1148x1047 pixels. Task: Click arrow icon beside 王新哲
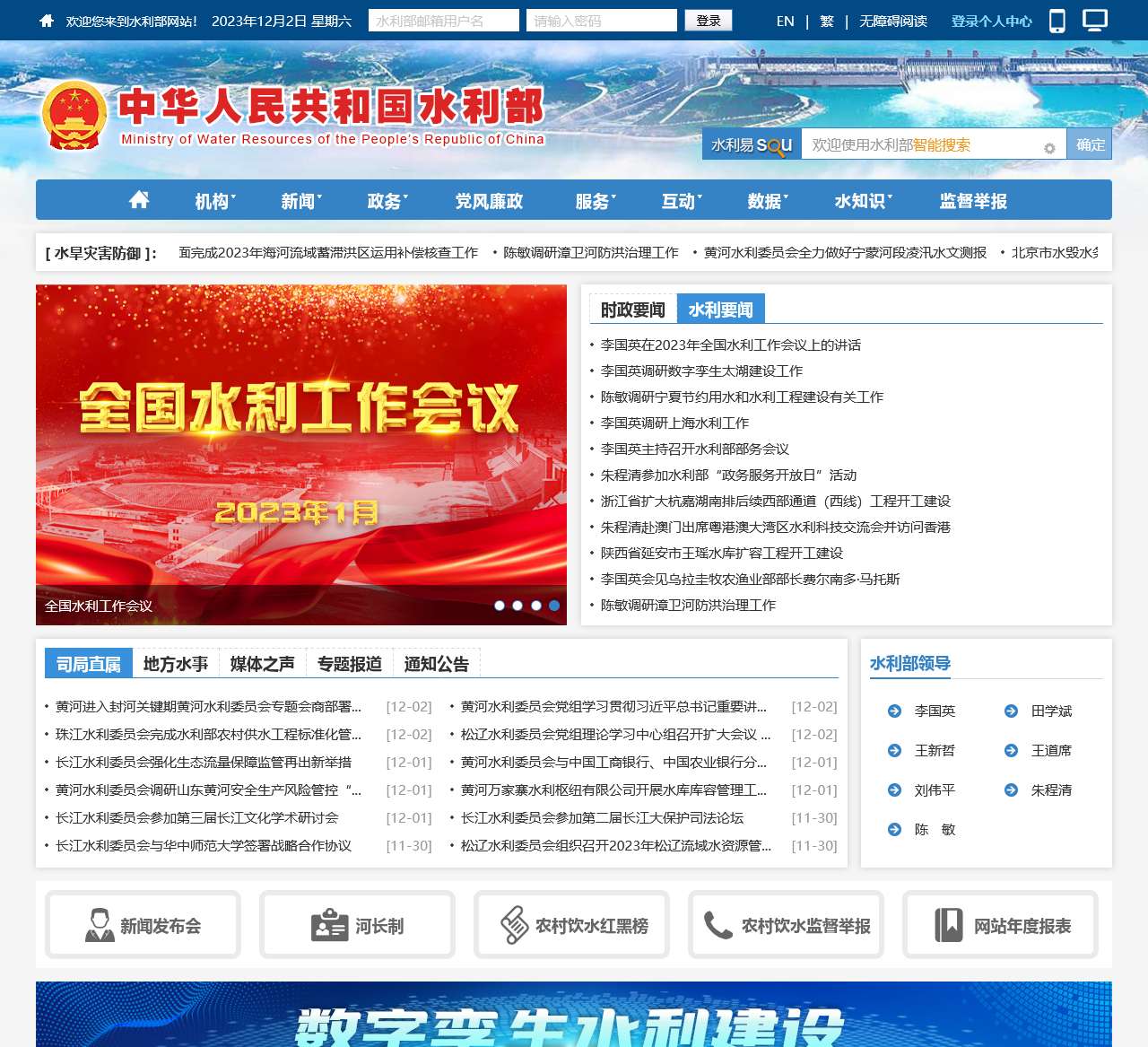[x=894, y=750]
